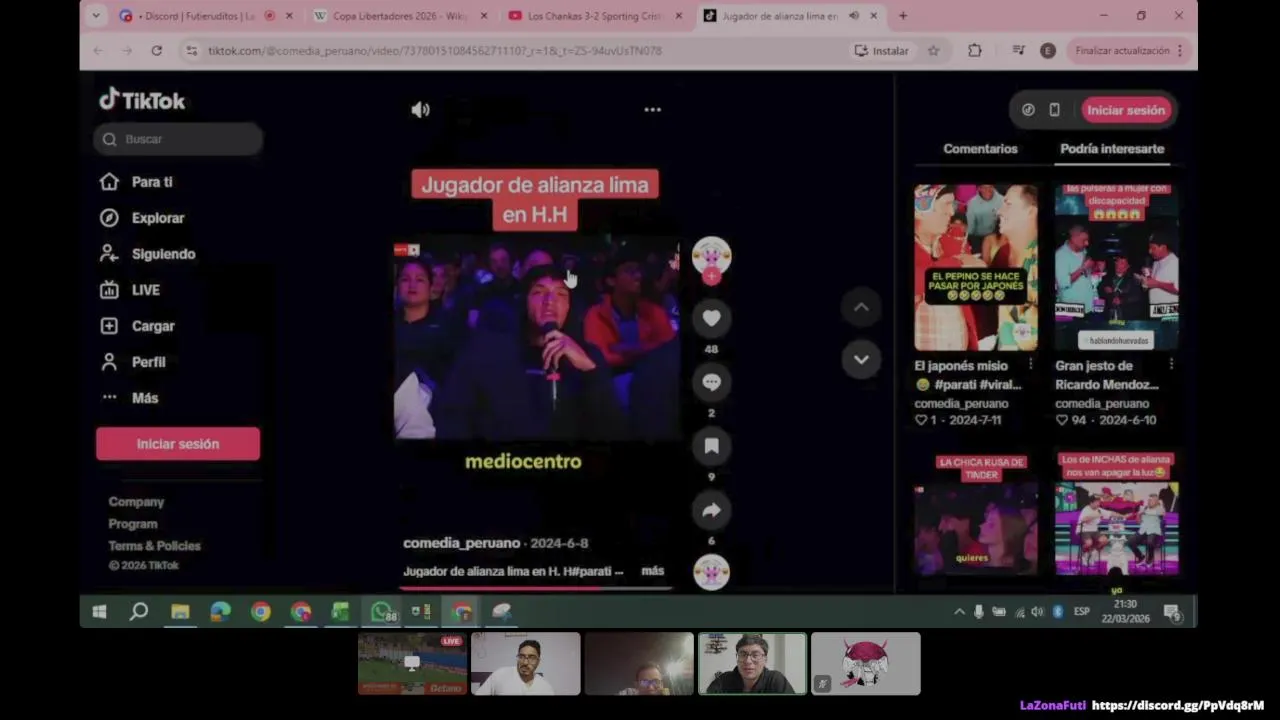The height and width of the screenshot is (720, 1280).
Task: Open the discord.gg/PpVdq8rM link
Action: 1177,705
